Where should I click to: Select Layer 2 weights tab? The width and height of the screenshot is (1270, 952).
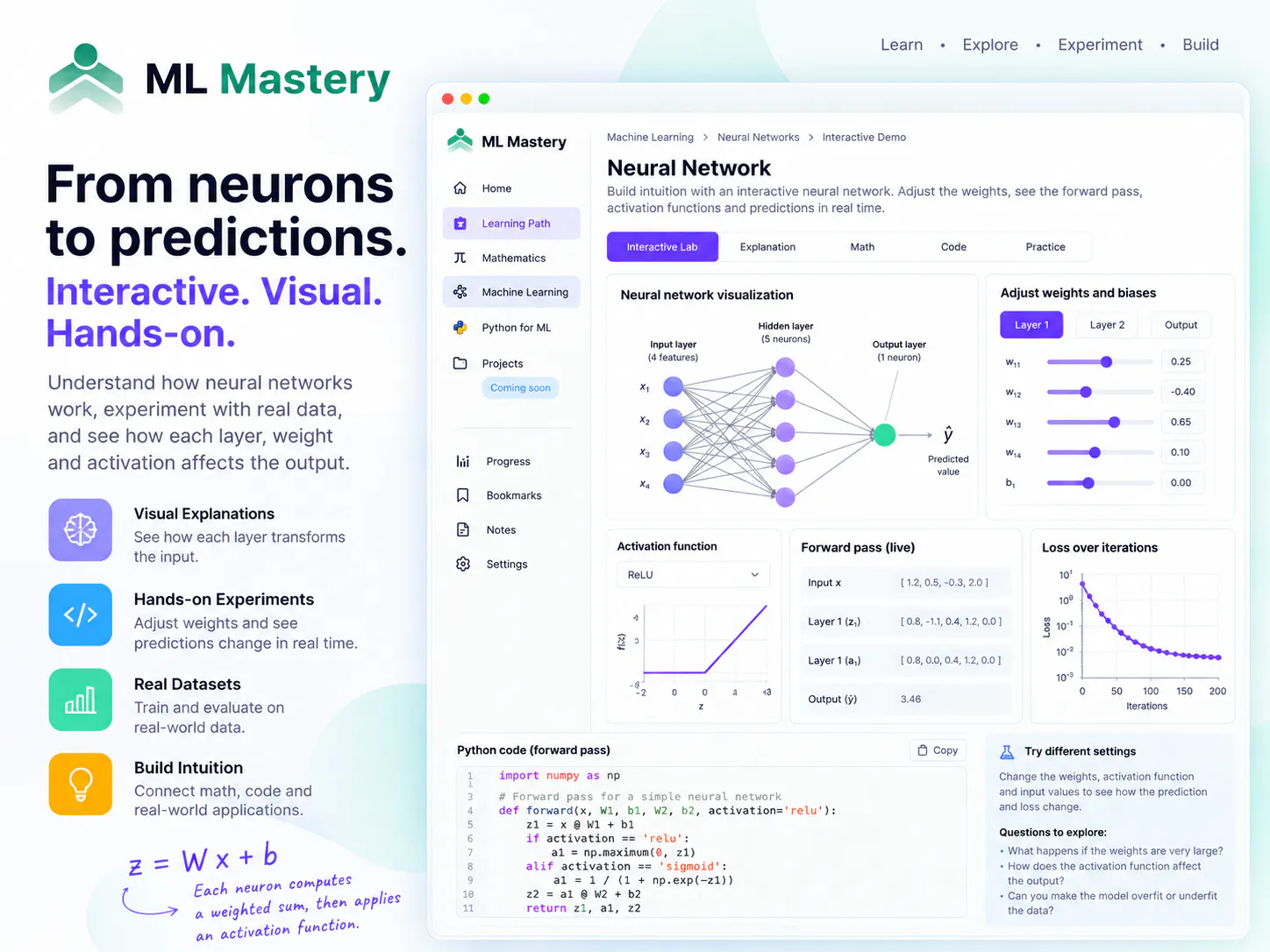tap(1107, 325)
